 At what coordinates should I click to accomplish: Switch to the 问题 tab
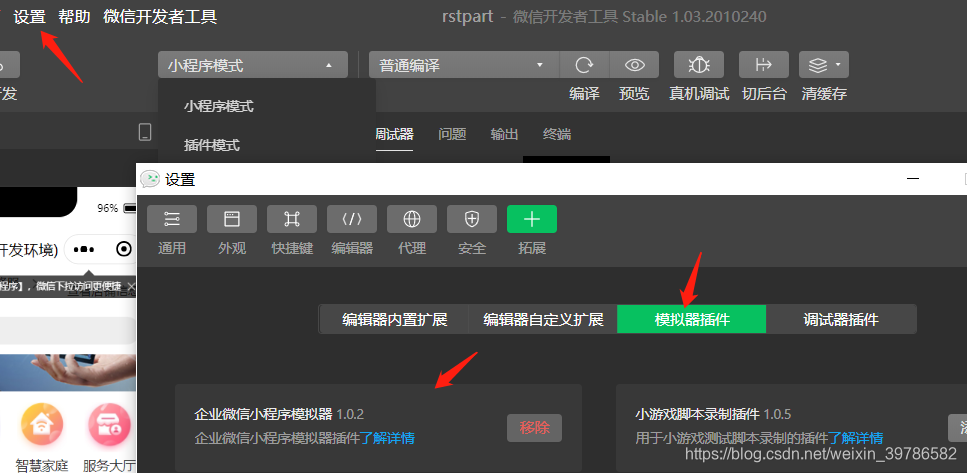point(452,134)
